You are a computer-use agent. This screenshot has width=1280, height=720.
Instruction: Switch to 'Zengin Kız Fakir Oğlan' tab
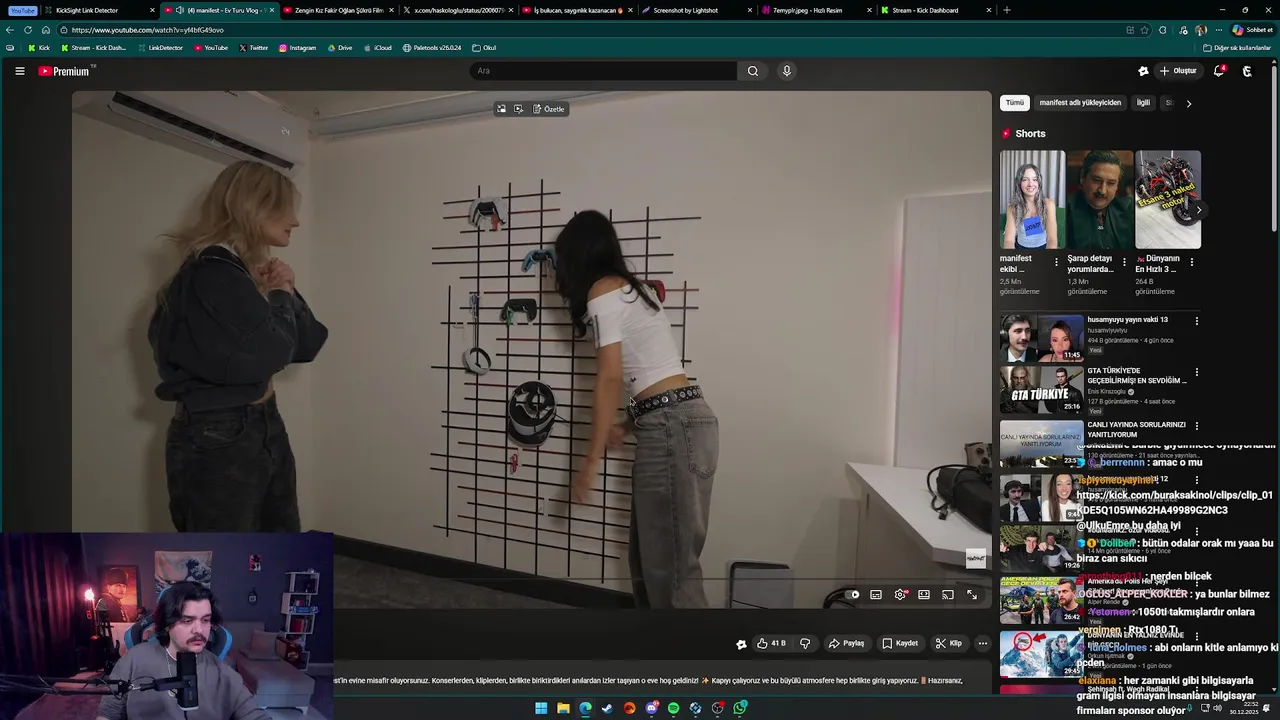coord(338,10)
